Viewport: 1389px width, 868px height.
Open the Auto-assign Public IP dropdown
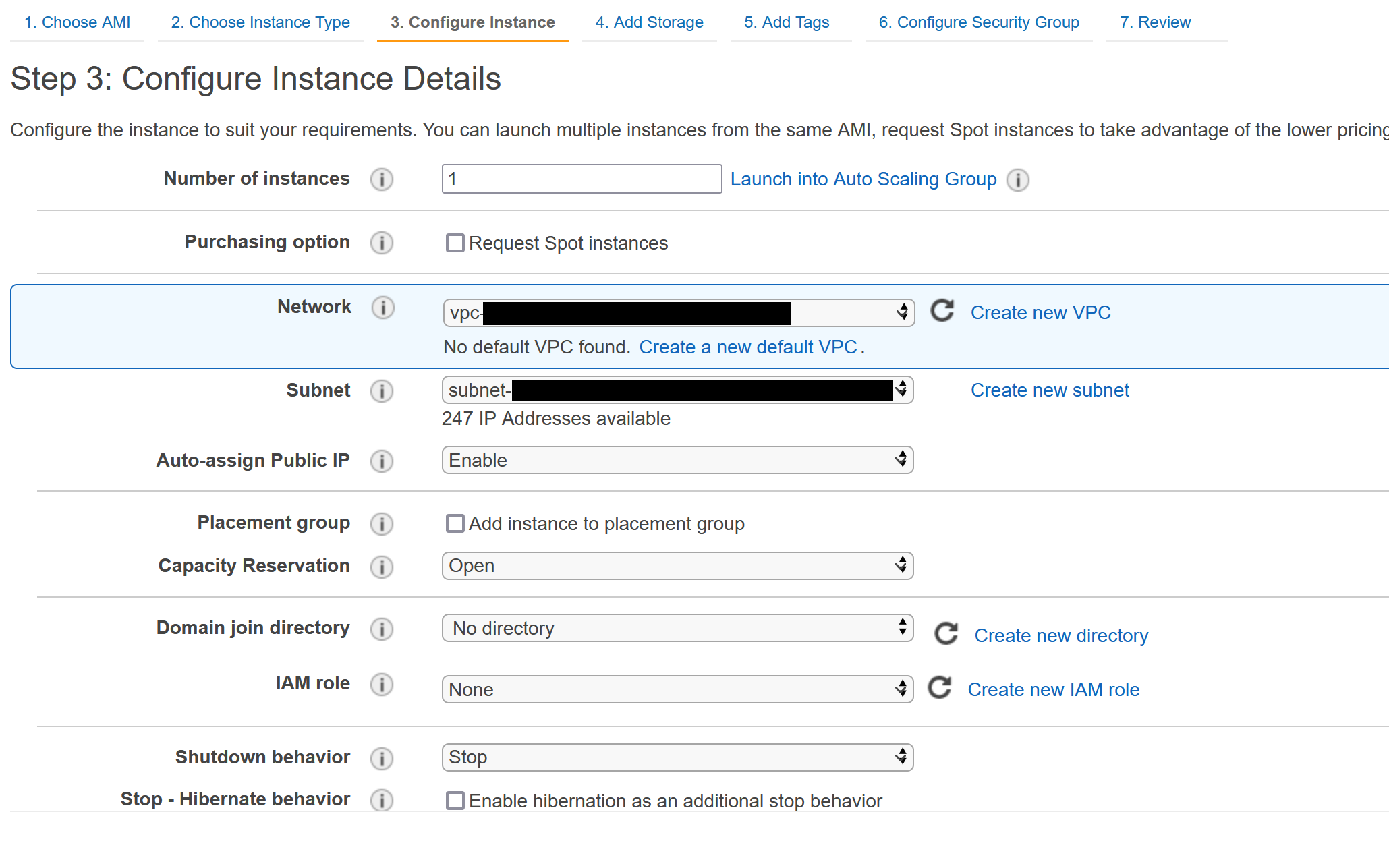tap(677, 460)
